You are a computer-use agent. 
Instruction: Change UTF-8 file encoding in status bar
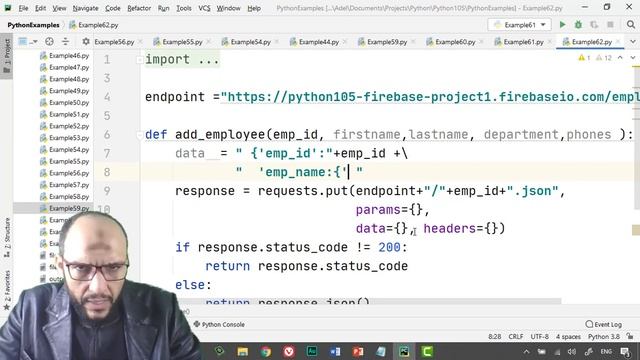pyautogui.click(x=539, y=337)
